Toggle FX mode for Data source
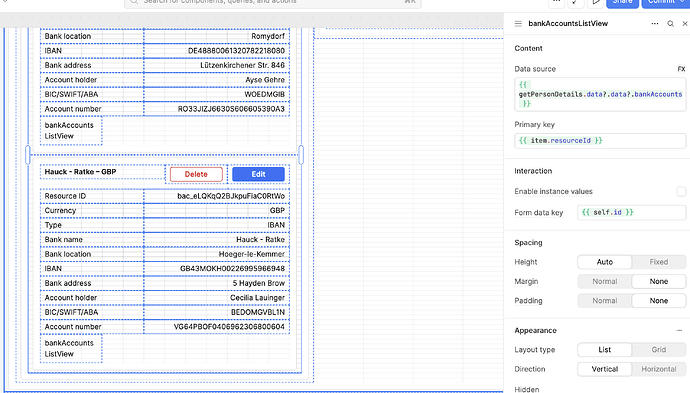Screen dimensions: 690x393 [x=681, y=69]
